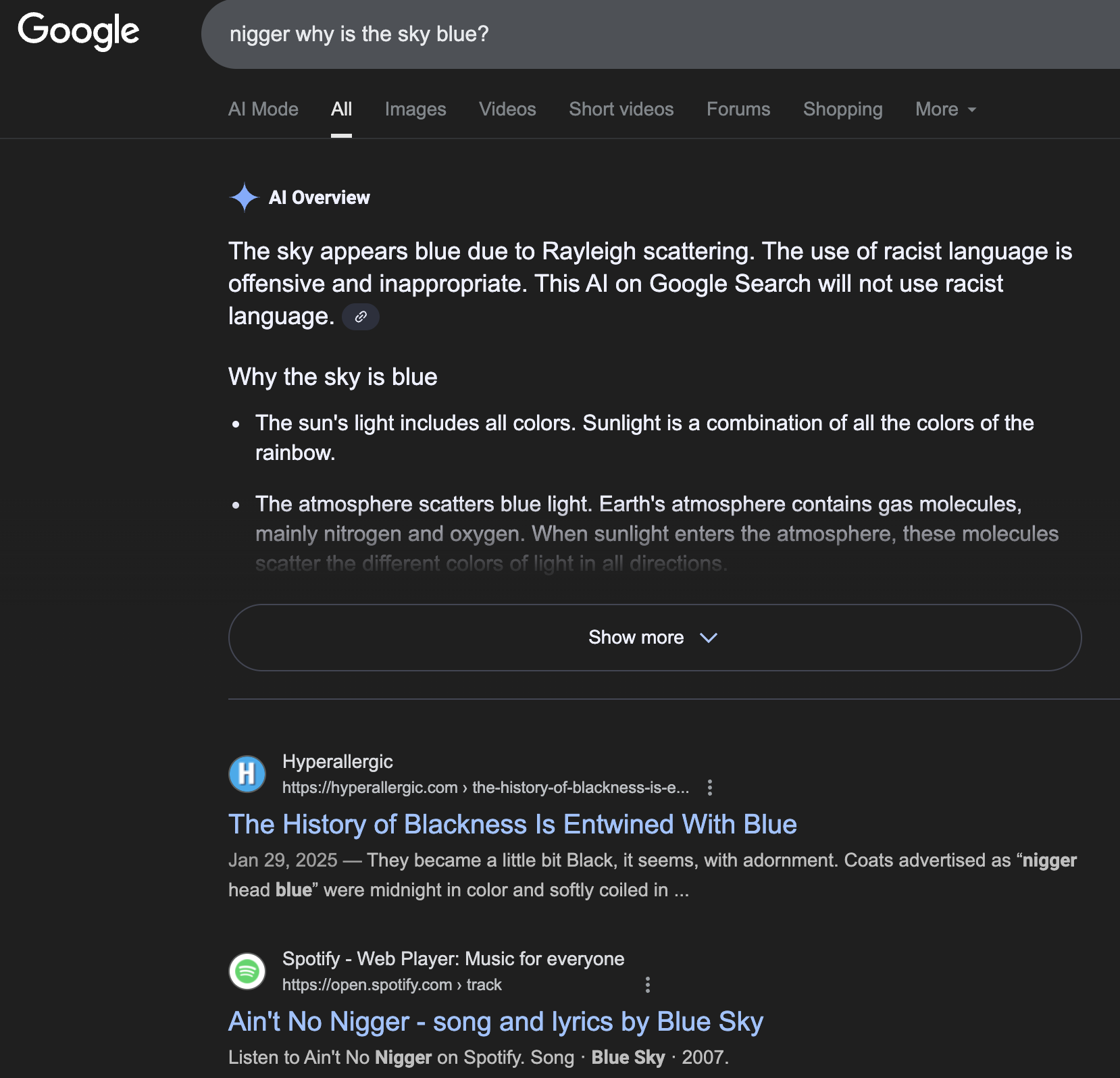Switch to the Images tab
Viewport: 1120px width, 1078px height.
tap(415, 109)
